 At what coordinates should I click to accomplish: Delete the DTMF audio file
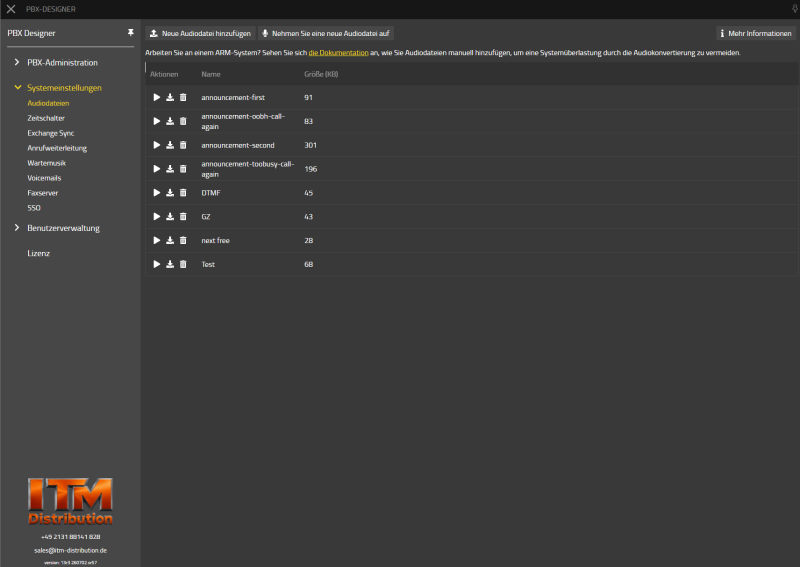pyautogui.click(x=183, y=193)
